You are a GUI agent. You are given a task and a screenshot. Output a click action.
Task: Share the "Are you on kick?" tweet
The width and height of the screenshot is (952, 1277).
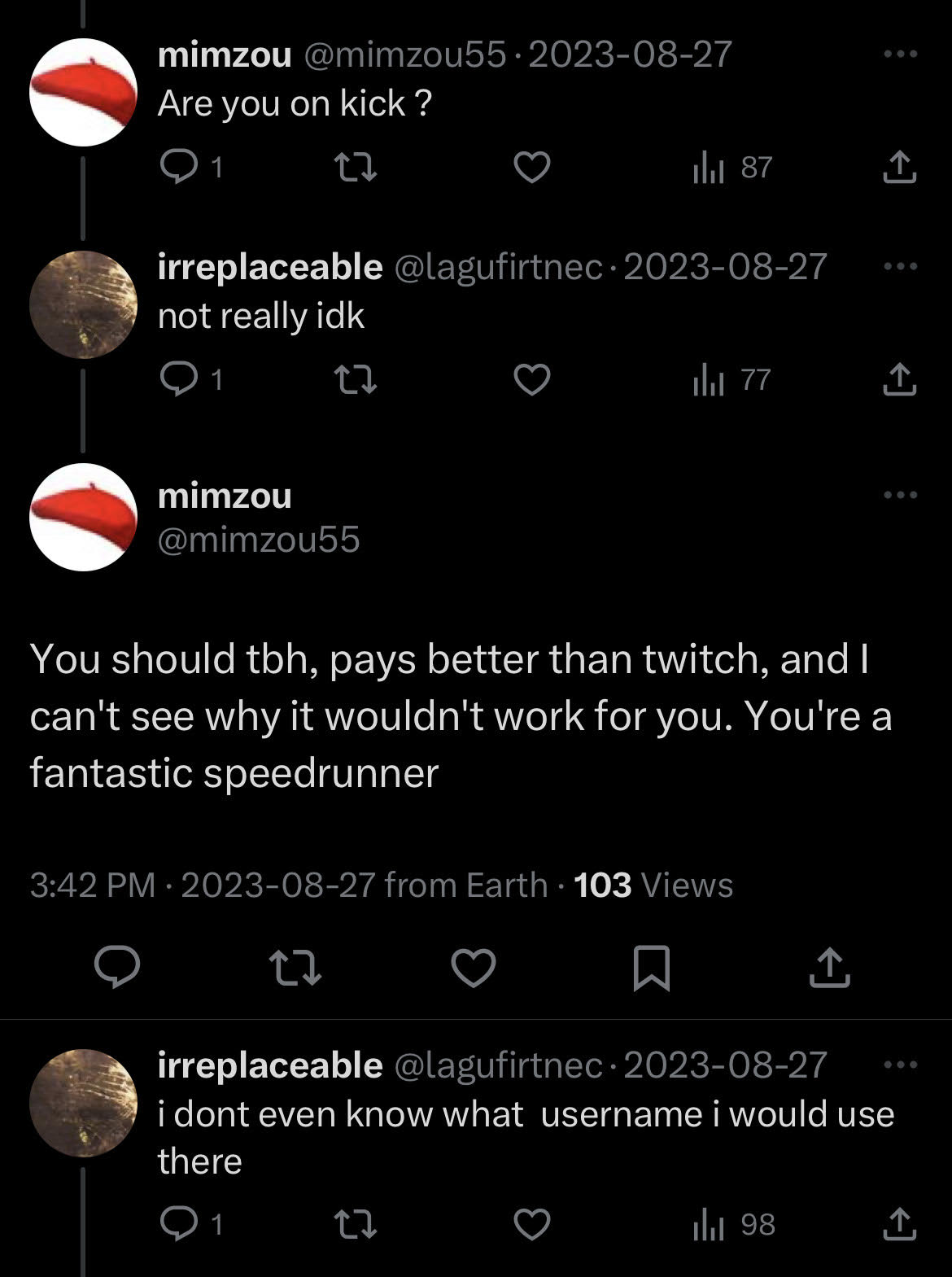[900, 168]
